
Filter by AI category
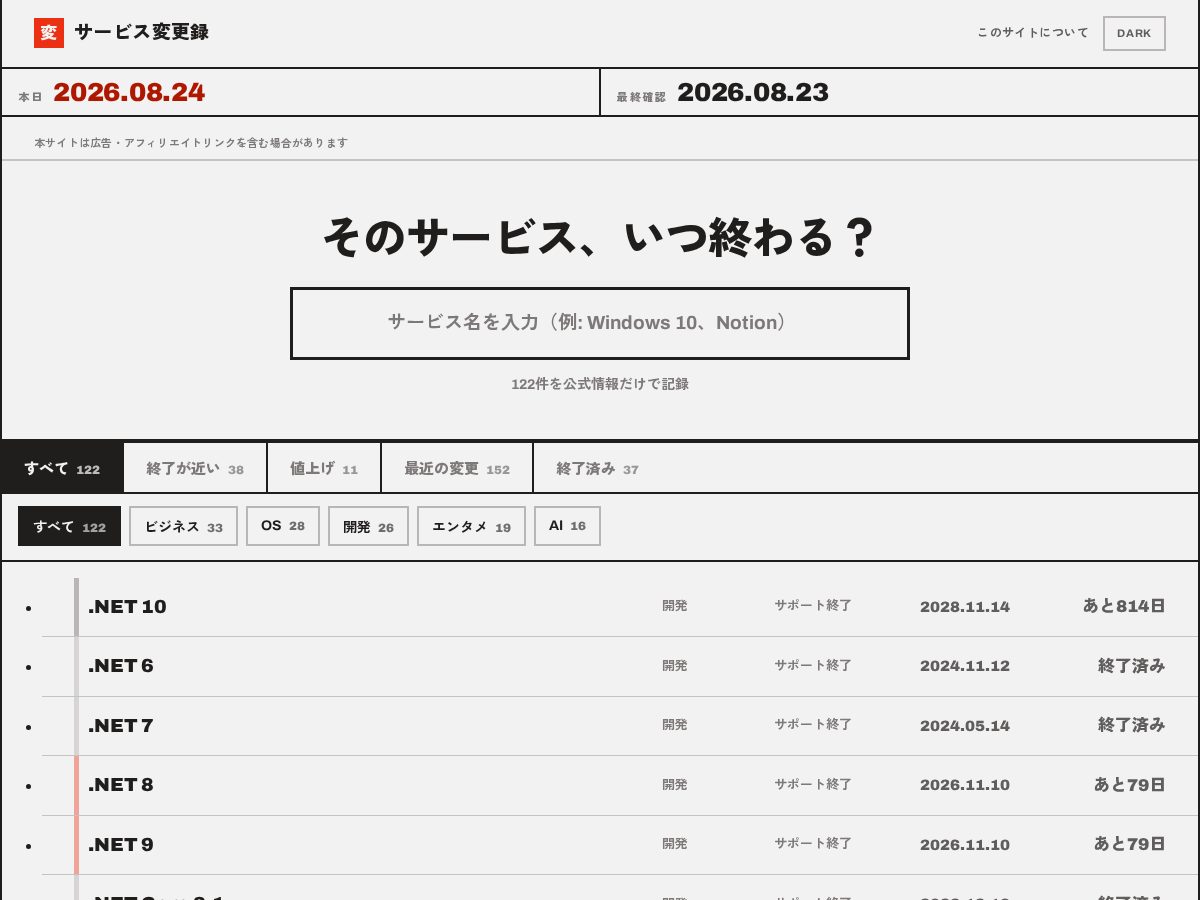567,526
